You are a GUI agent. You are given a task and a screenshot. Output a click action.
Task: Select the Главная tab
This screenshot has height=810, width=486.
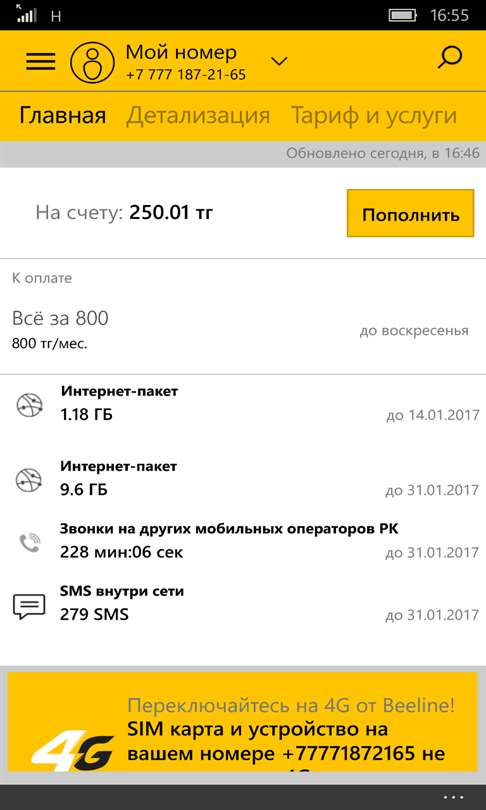pyautogui.click(x=62, y=116)
